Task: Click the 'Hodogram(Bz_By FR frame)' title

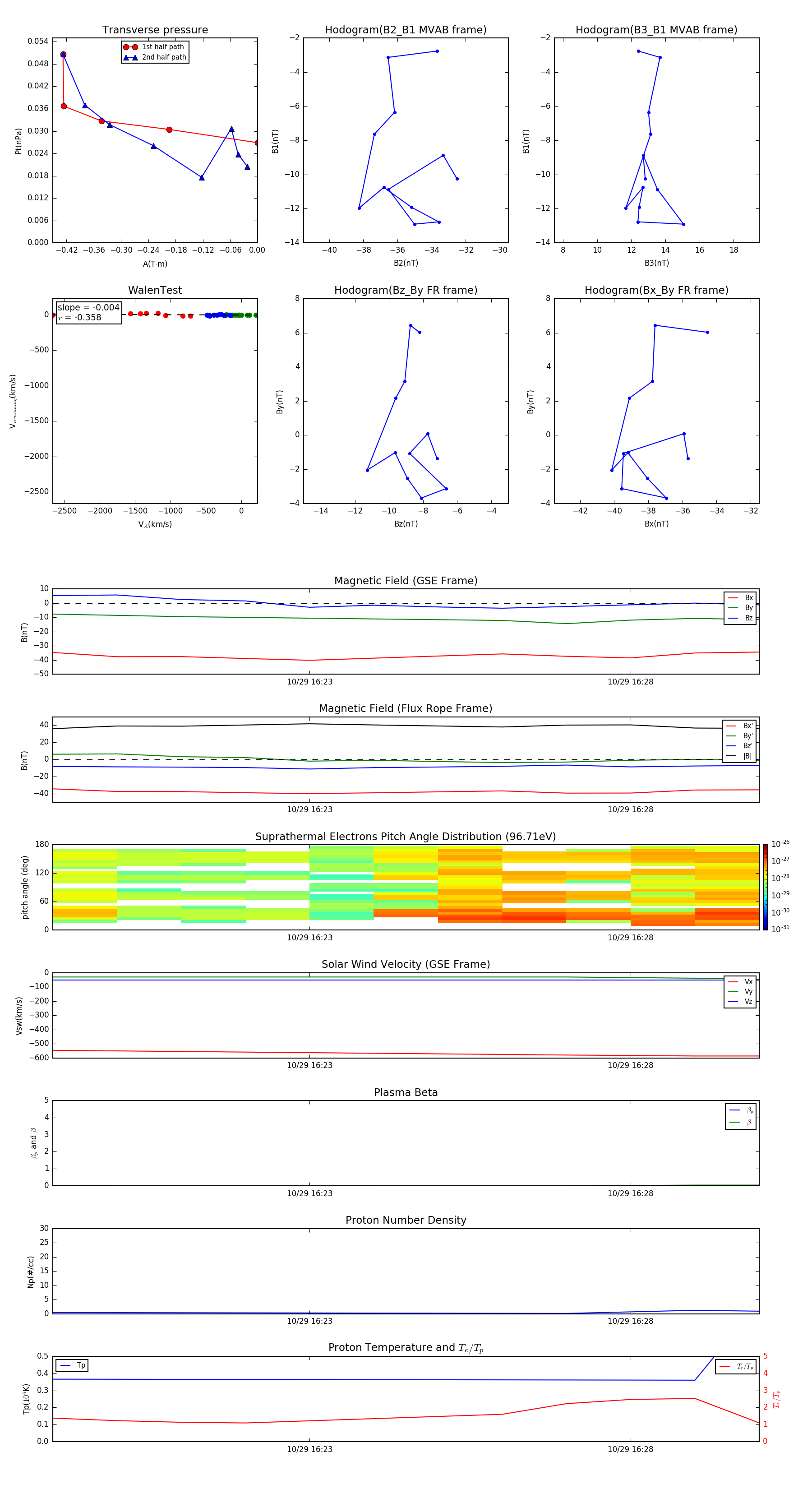Action: 406,290
